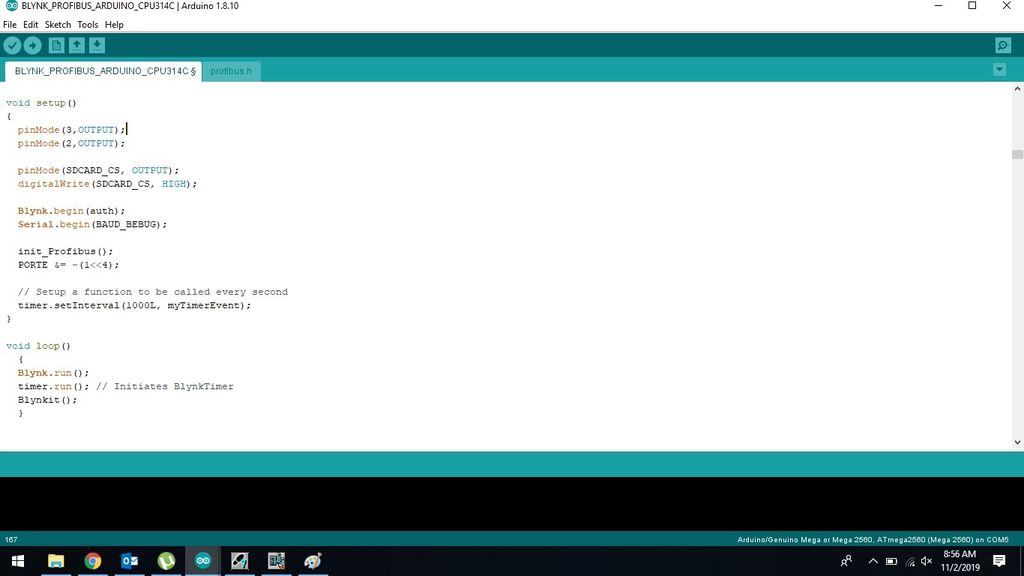Click the 'pinMode(3,OUTPUT);' line
This screenshot has height=576, width=1024.
click(x=71, y=129)
